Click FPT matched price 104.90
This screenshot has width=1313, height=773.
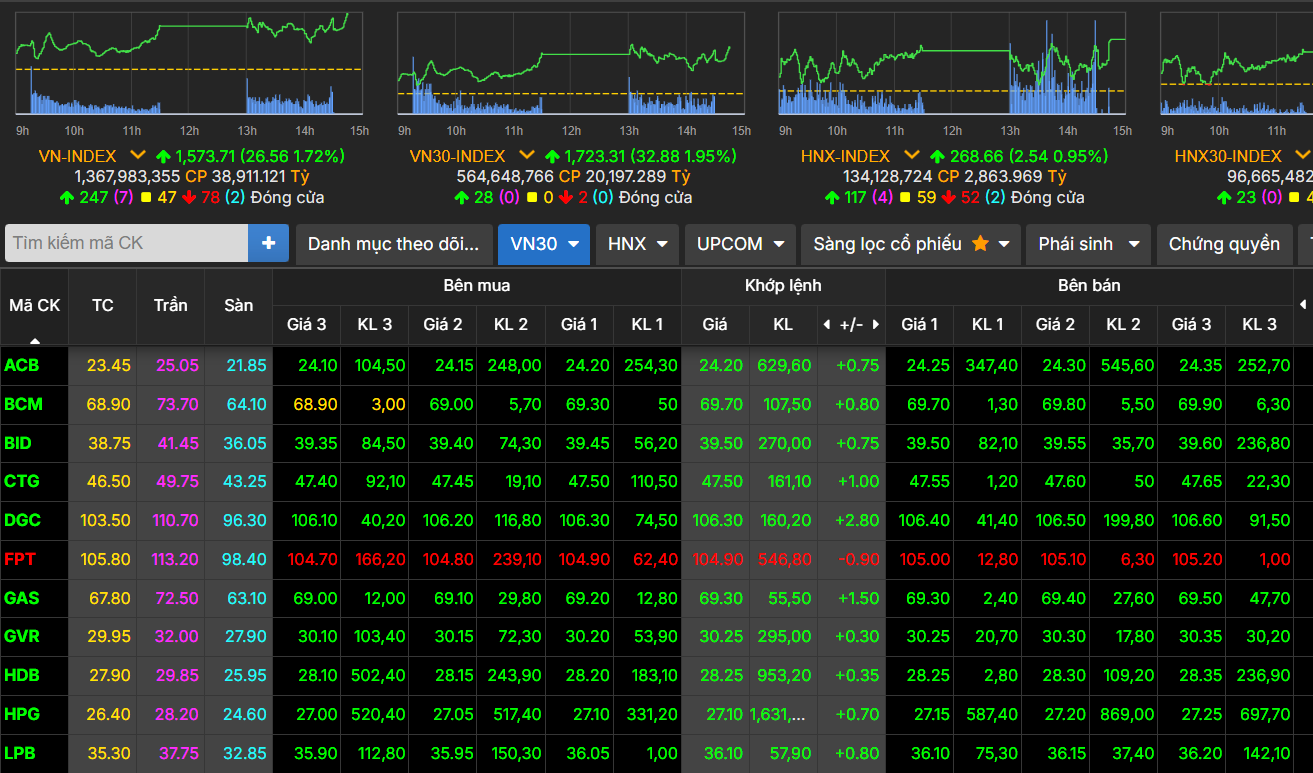[x=717, y=559]
